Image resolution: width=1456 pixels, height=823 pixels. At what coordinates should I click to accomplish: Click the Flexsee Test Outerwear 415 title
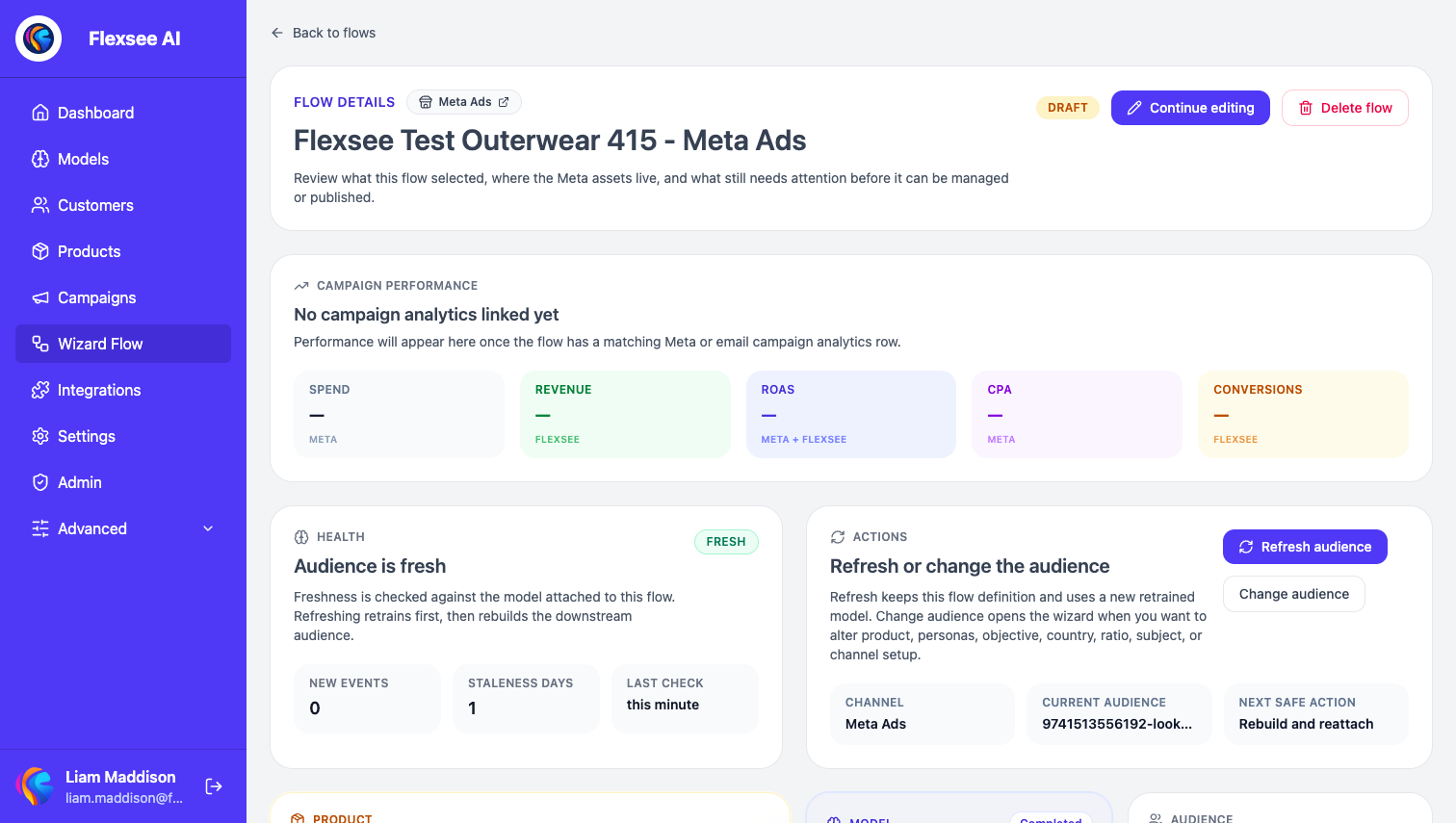[550, 141]
